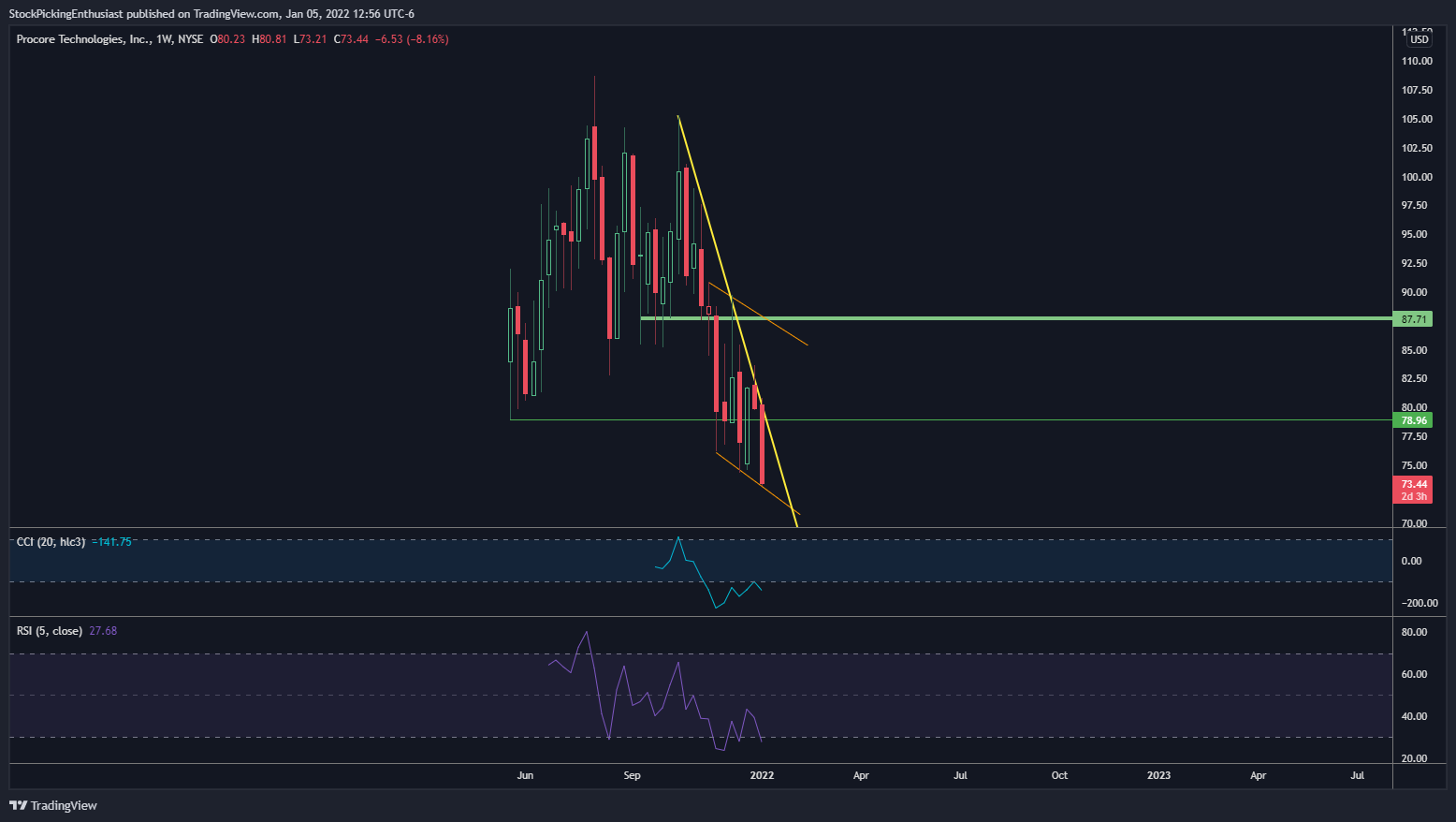
Task: Click the 2022 label on the time axis
Action: [762, 775]
